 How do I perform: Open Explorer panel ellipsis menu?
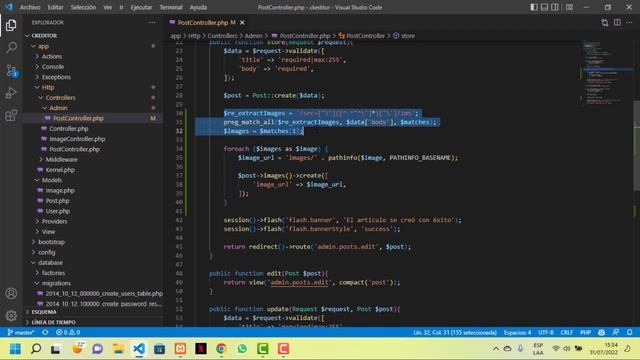(x=152, y=22)
